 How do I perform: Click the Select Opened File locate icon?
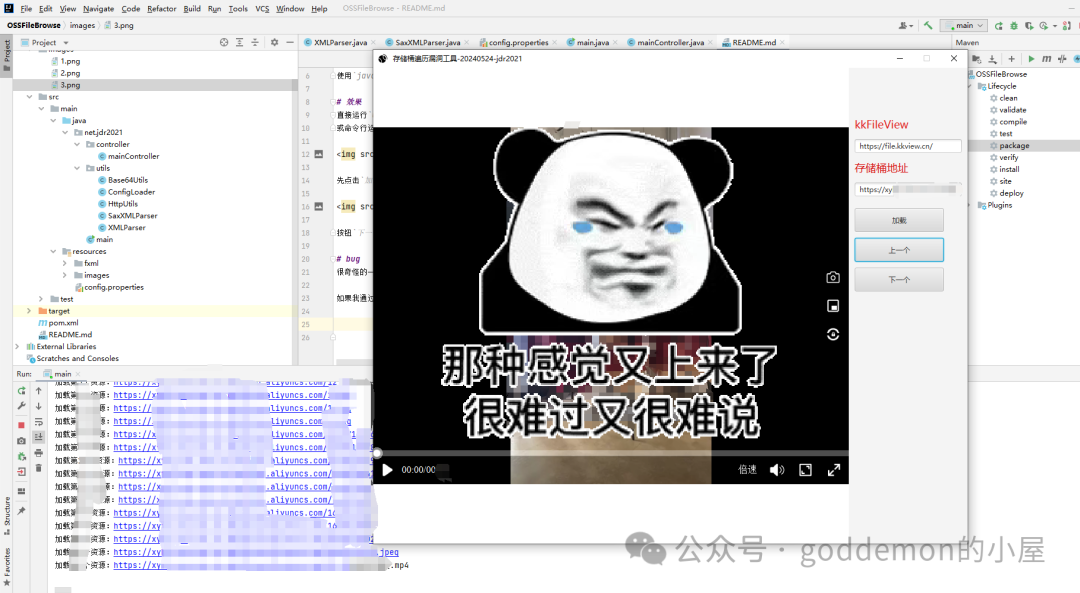(x=224, y=43)
